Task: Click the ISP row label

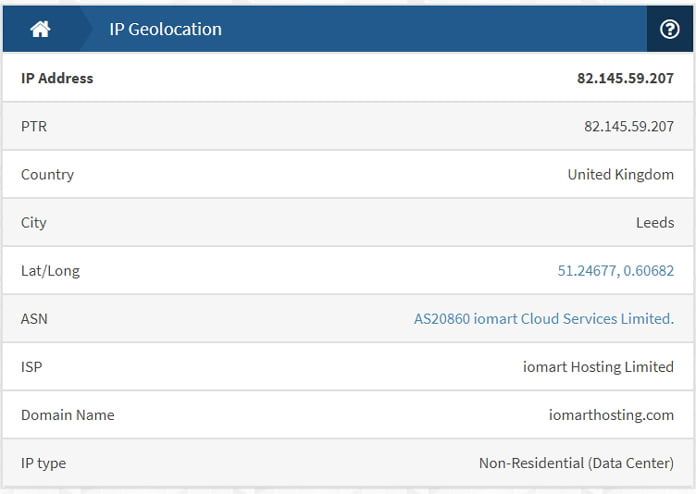Action: coord(31,367)
